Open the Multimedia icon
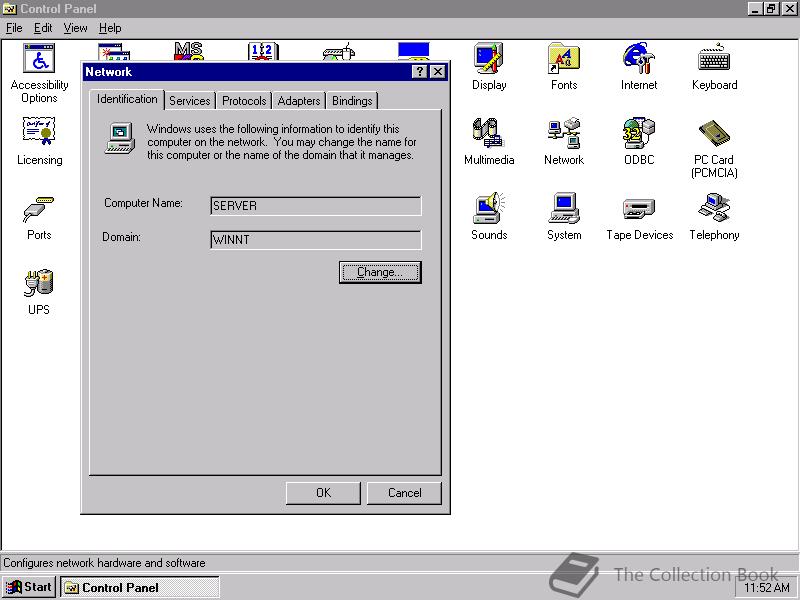 pos(489,133)
